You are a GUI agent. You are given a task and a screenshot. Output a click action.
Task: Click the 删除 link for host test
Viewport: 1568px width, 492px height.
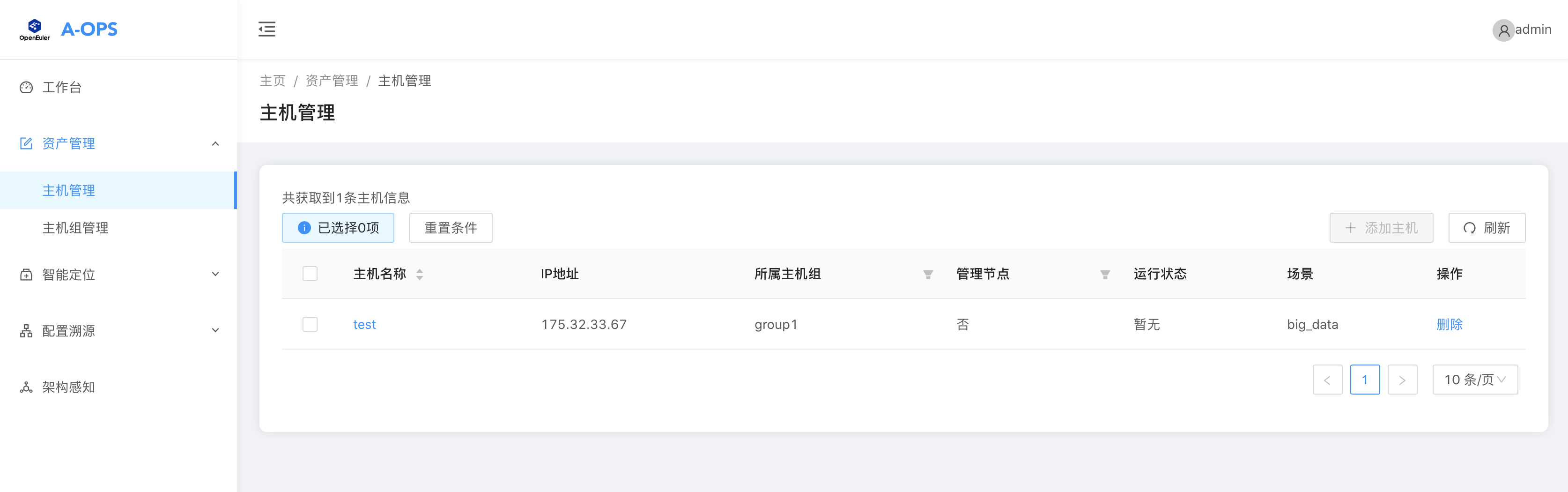1449,325
